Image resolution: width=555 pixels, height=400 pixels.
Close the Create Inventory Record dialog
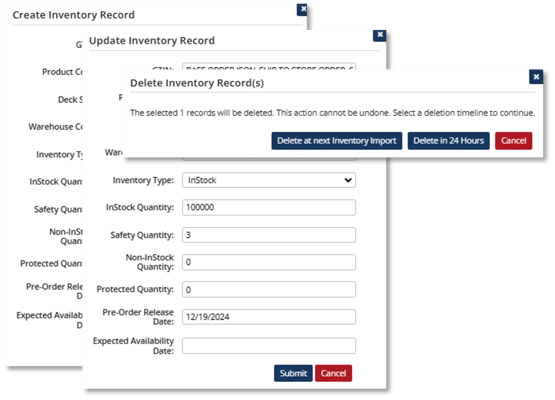tap(303, 9)
